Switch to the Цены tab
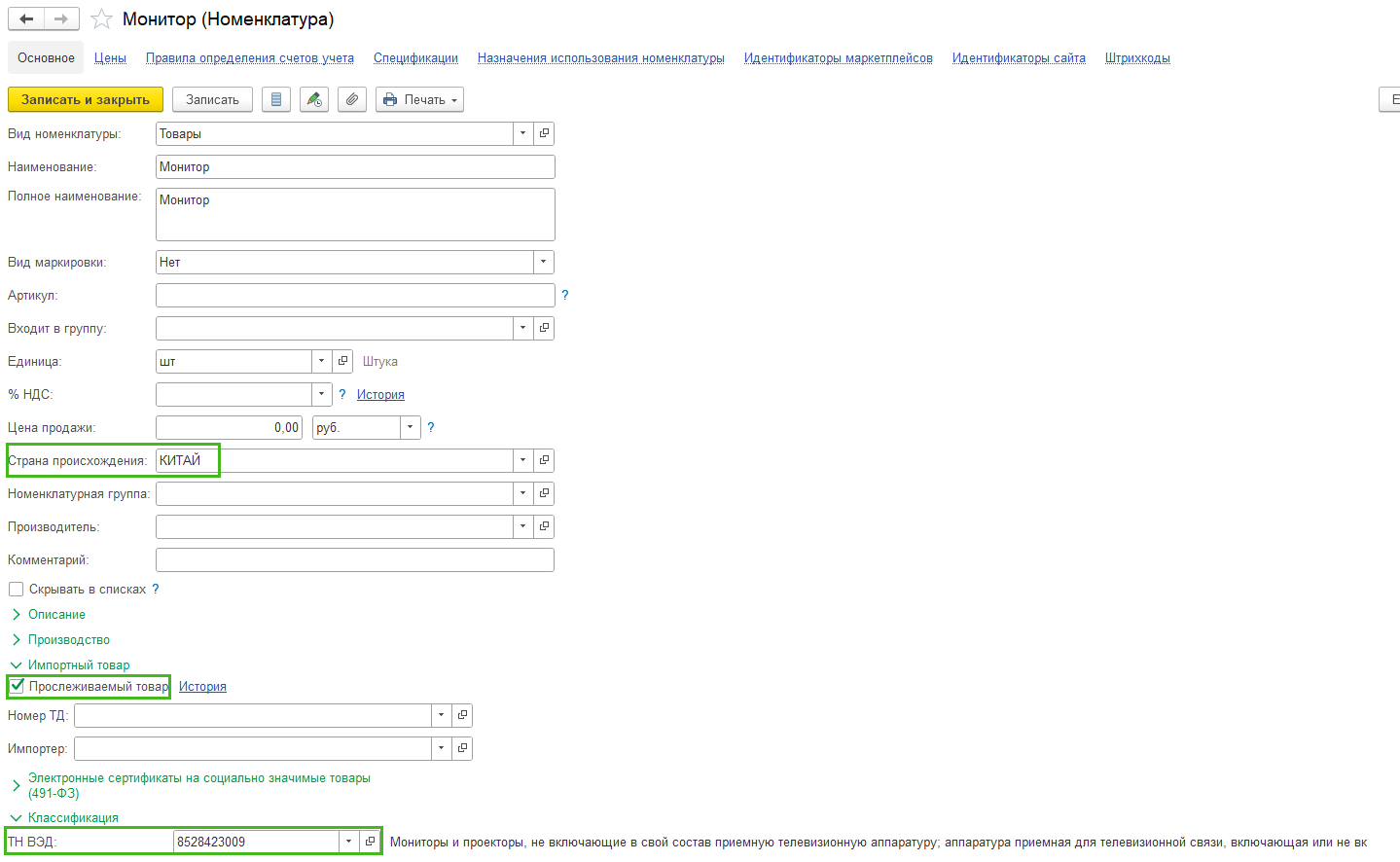This screenshot has width=1400, height=862. point(110,57)
